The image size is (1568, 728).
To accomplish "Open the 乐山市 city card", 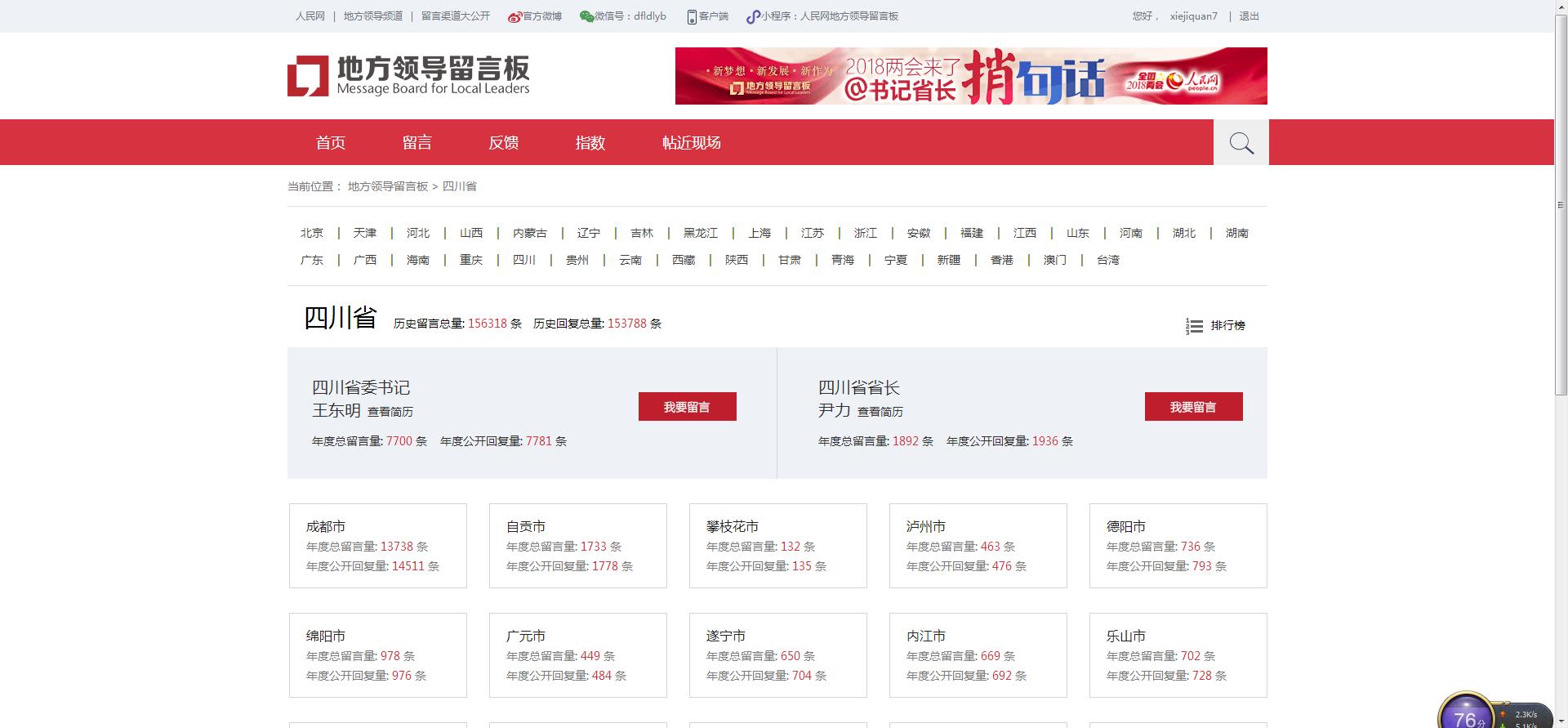I will click(1178, 654).
